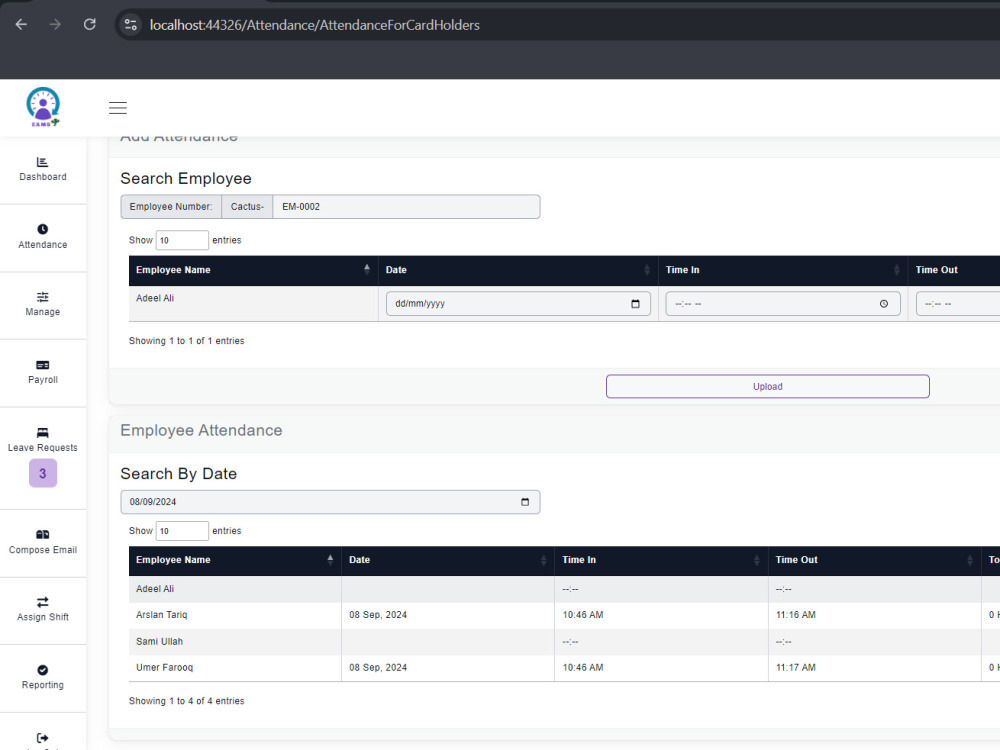
Task: Sort Search Employee table by Date
Action: [x=518, y=270]
